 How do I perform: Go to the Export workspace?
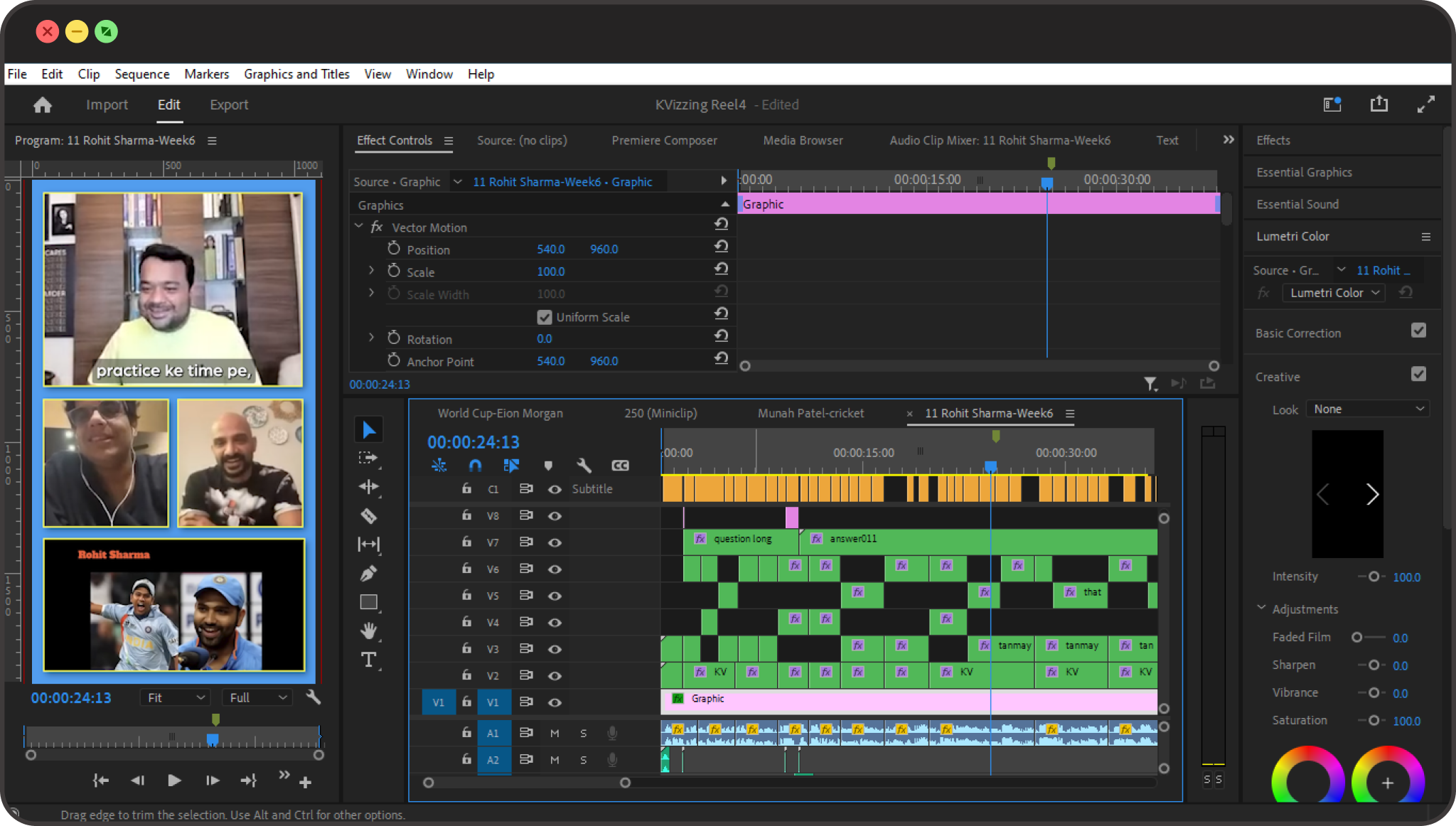(x=229, y=105)
